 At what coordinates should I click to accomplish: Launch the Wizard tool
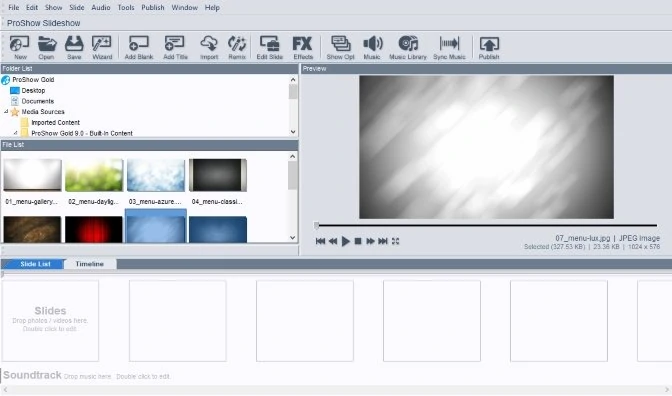102,47
